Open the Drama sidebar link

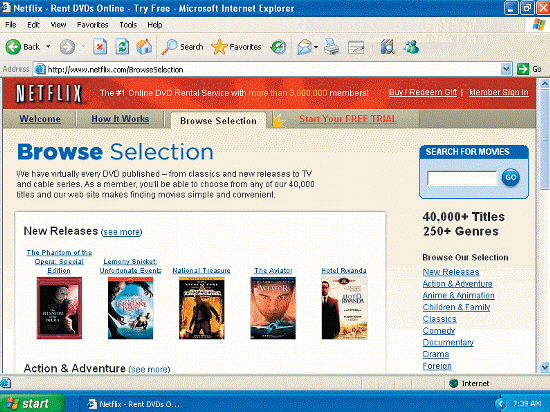pos(436,354)
